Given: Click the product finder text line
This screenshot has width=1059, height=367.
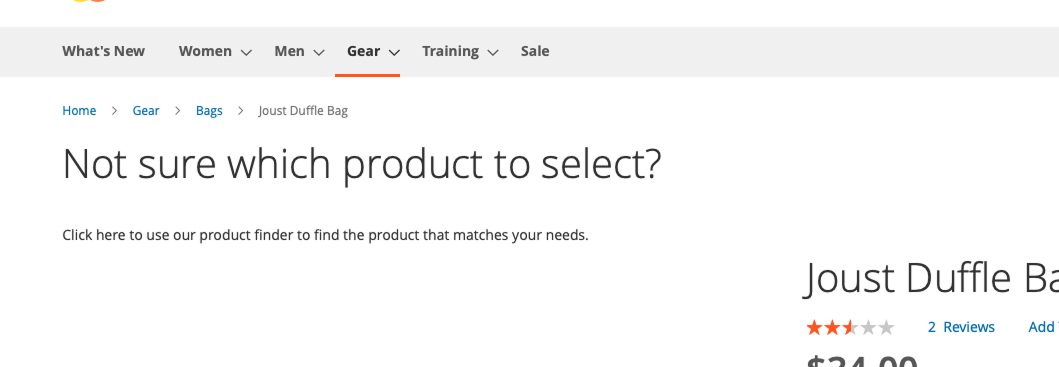Looking at the screenshot, I should point(326,235).
